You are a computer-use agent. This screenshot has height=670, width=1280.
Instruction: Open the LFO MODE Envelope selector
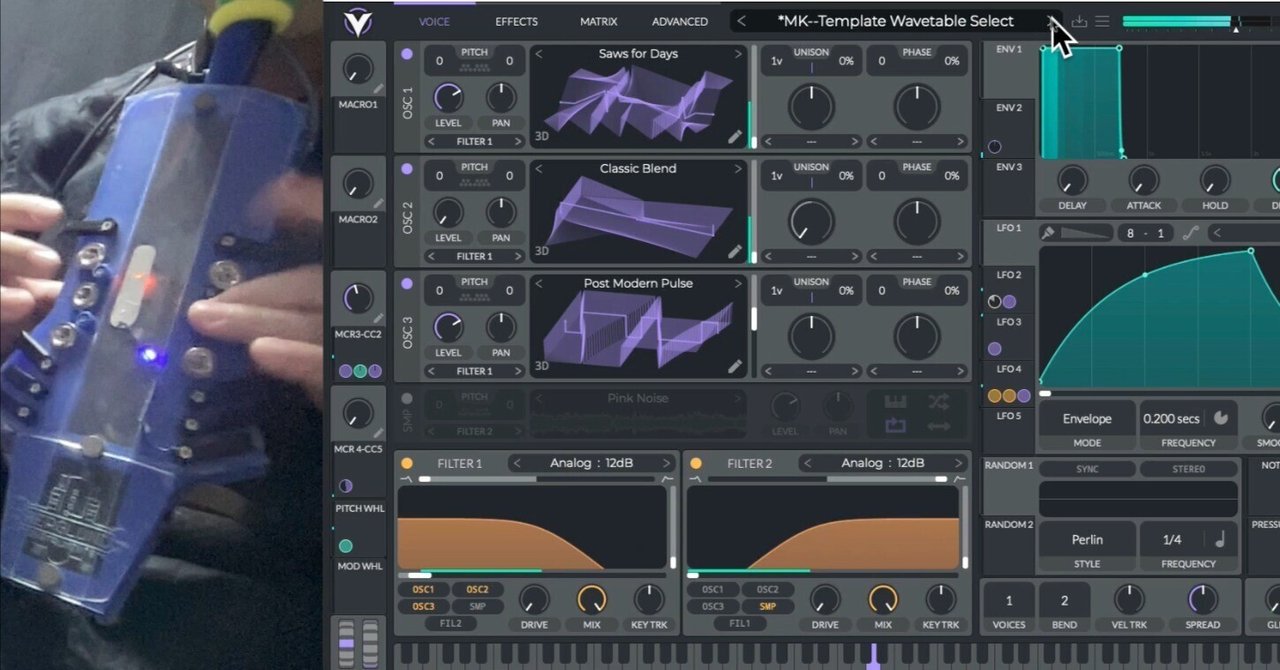point(1087,419)
